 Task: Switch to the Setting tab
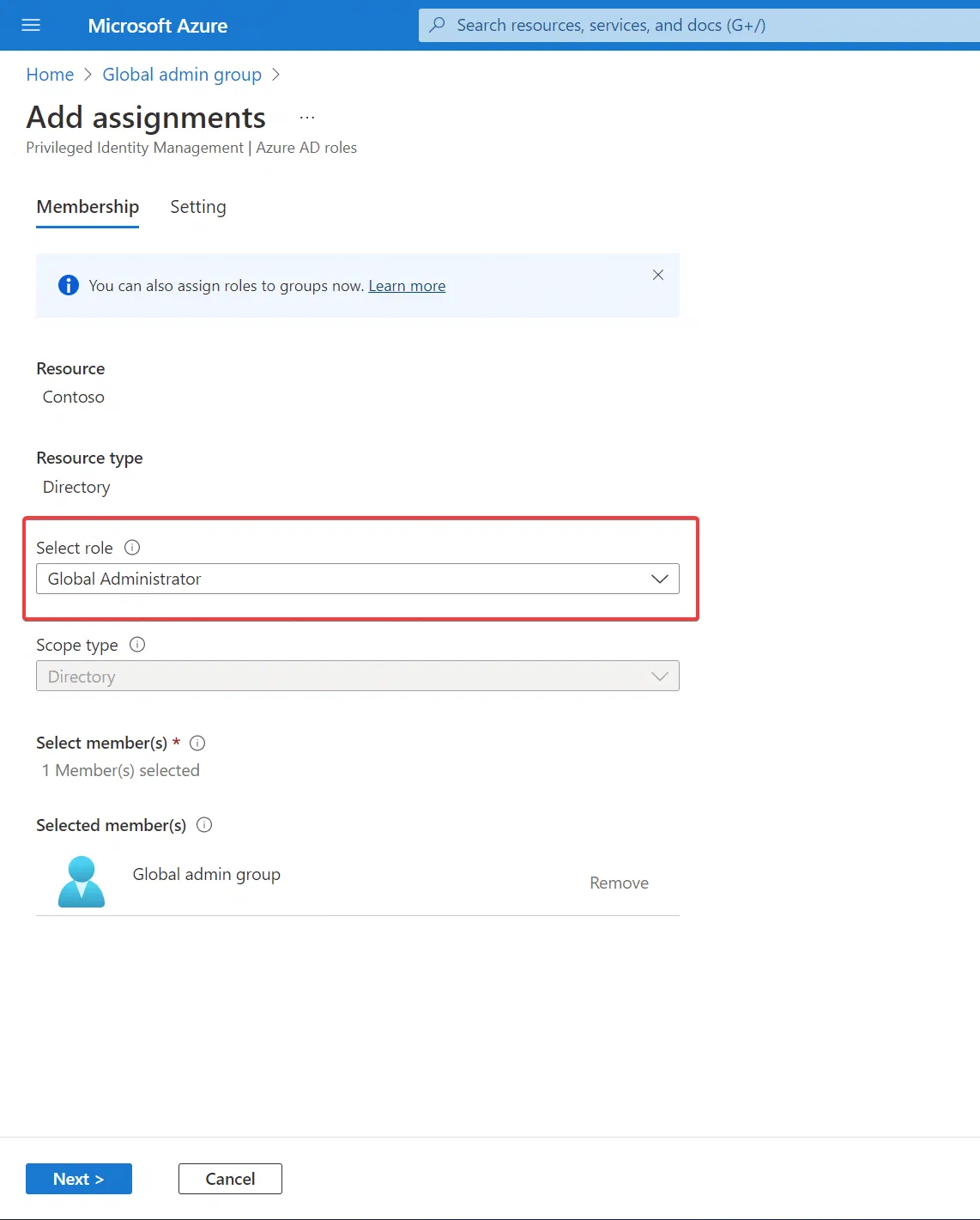198,207
